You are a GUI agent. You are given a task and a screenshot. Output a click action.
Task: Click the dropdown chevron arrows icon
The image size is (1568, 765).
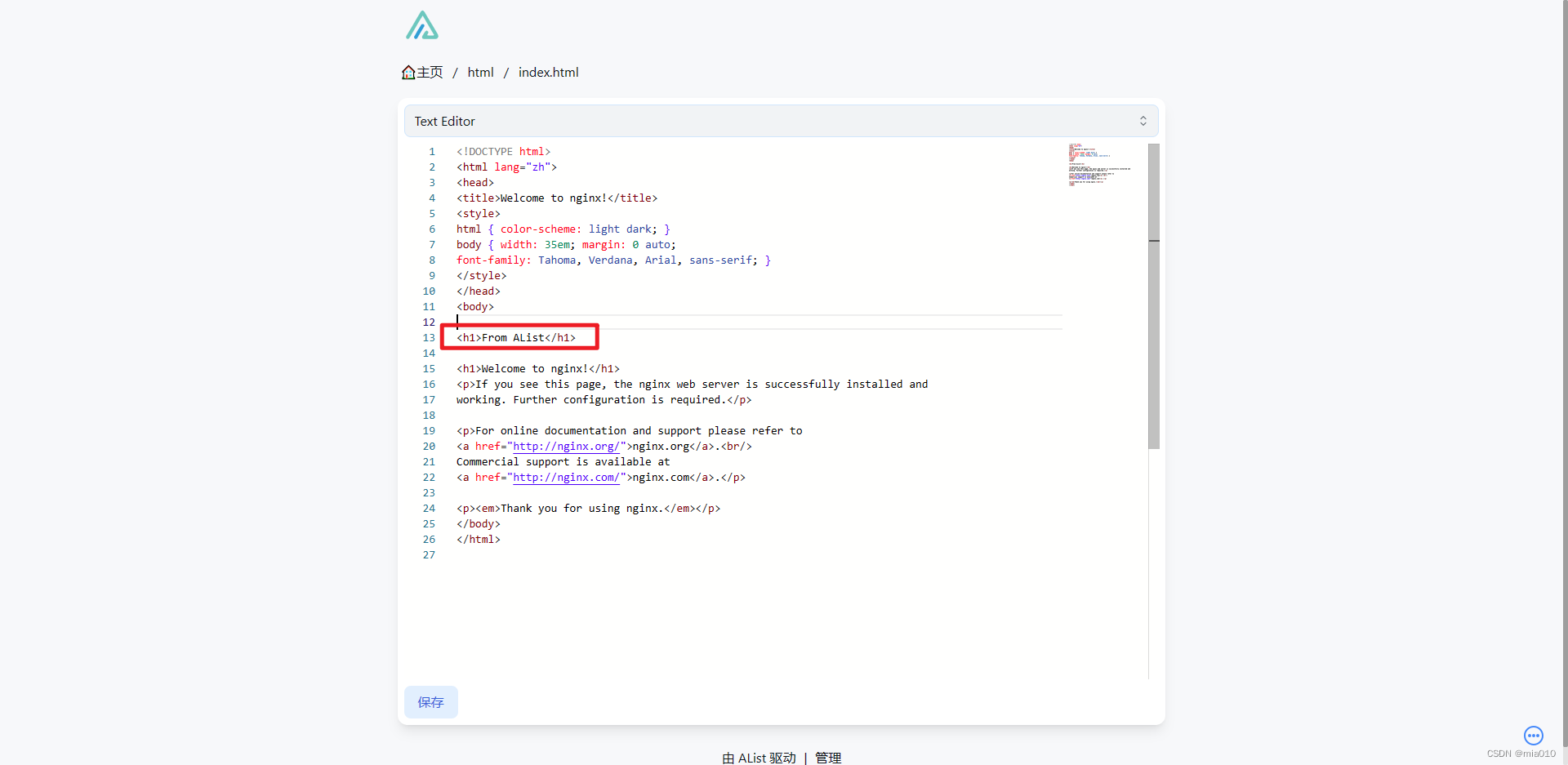click(1143, 121)
